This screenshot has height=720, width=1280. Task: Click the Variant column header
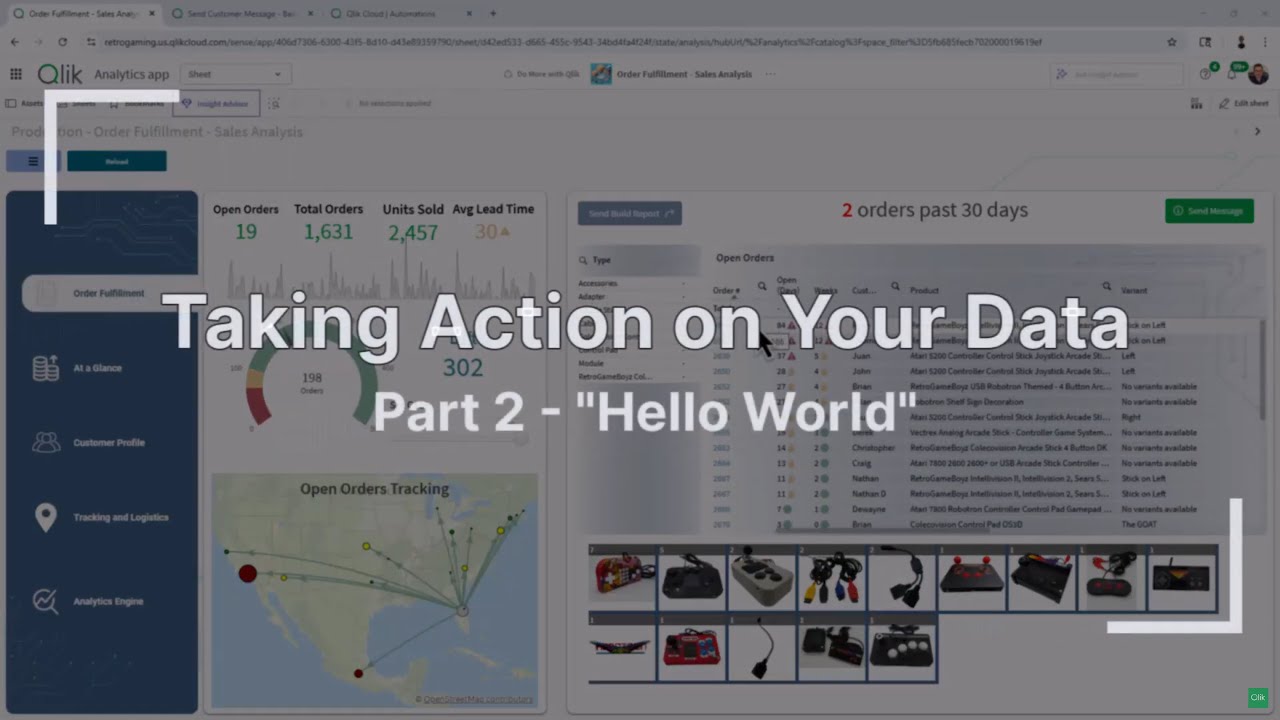click(1134, 290)
